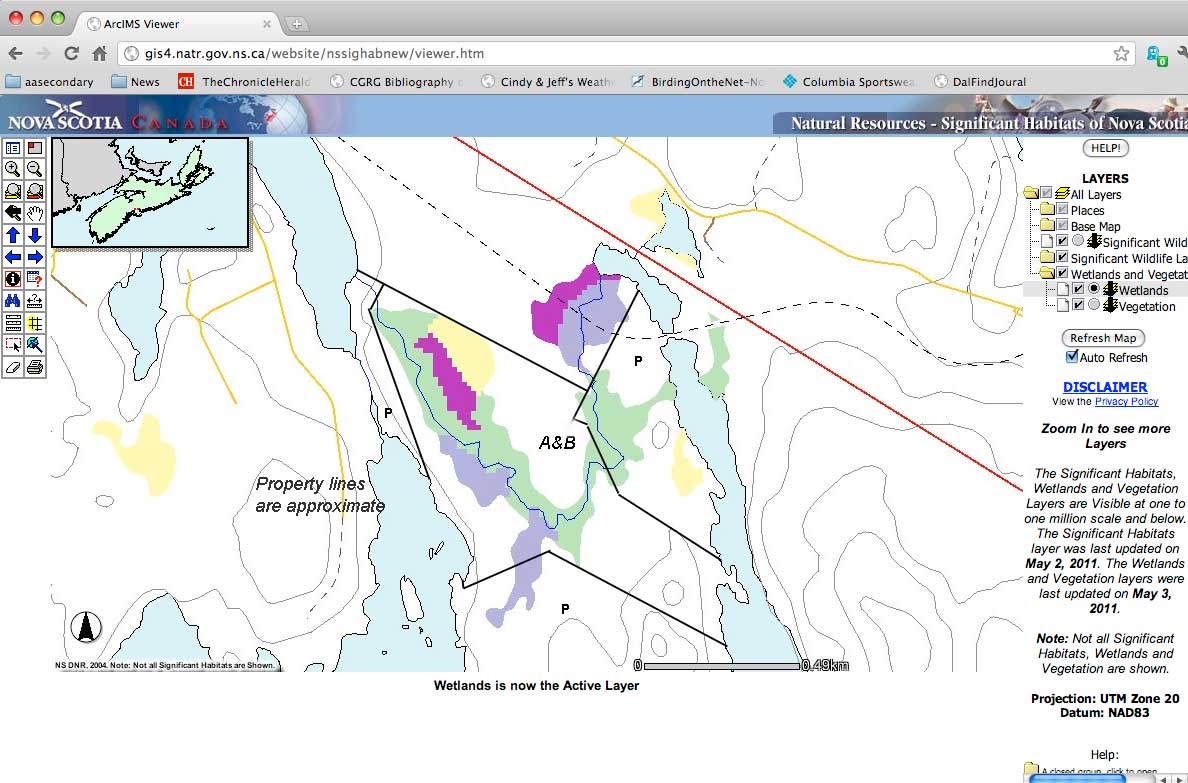Open TheChronicleHerald bookmark

(x=244, y=81)
